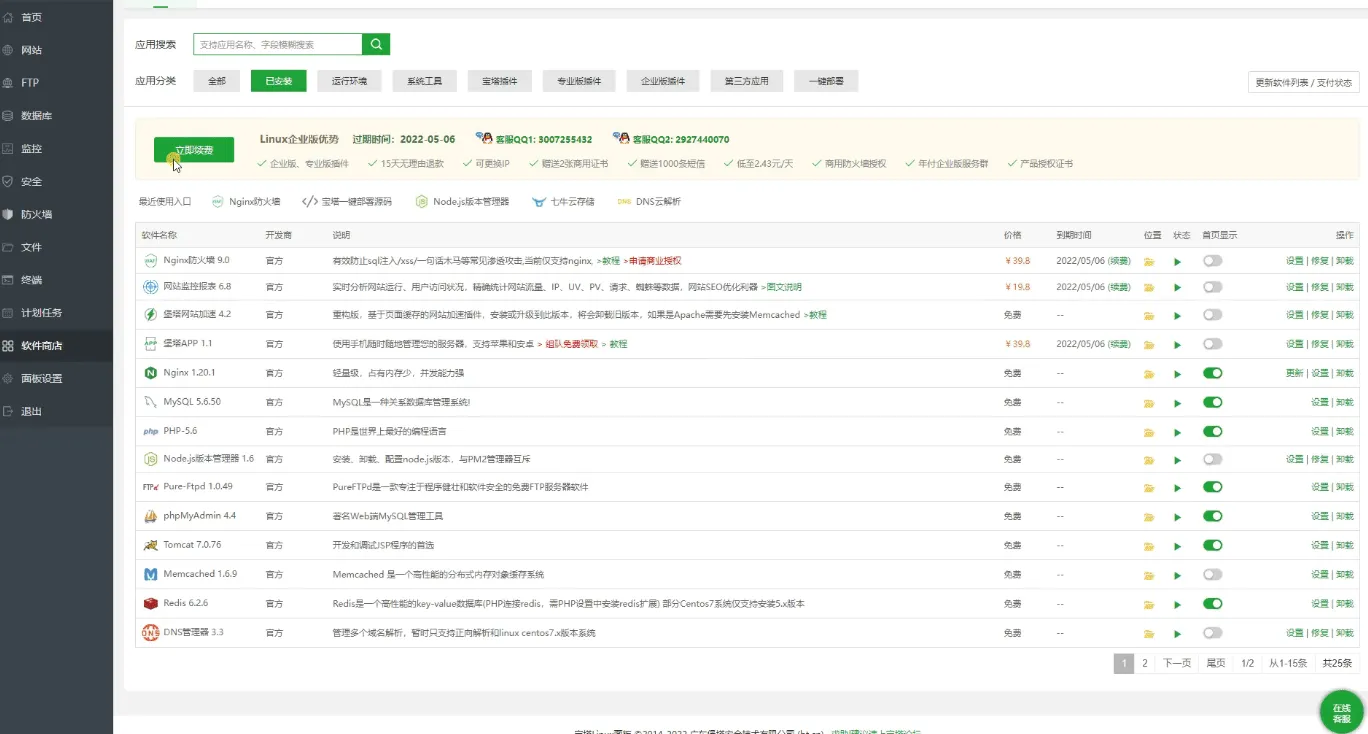Enable homepage display for Memcached 1.6.9
This screenshot has width=1368, height=734.
point(1213,574)
